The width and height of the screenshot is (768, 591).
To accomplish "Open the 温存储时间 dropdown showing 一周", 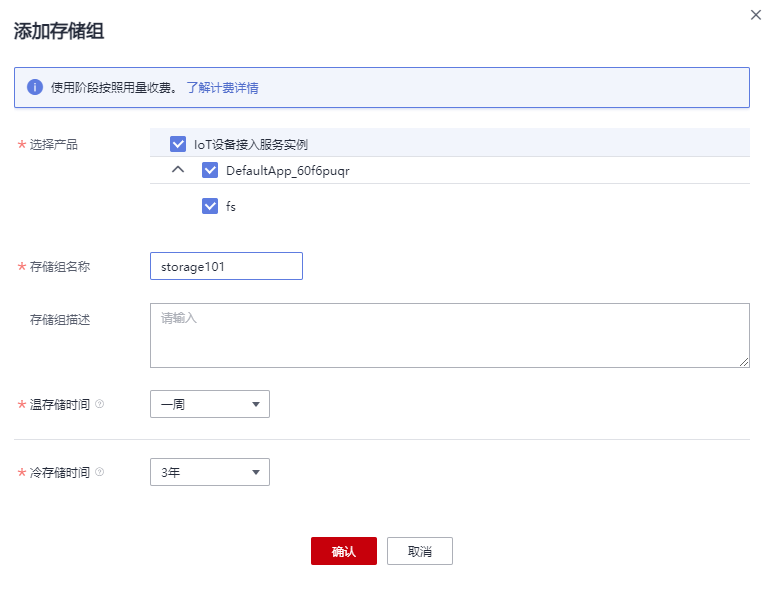I will 209,404.
